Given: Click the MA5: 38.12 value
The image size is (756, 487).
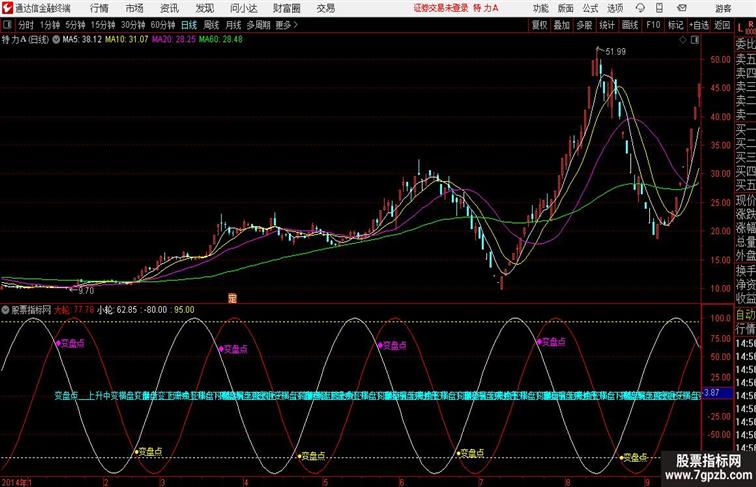Looking at the screenshot, I should [x=82, y=40].
